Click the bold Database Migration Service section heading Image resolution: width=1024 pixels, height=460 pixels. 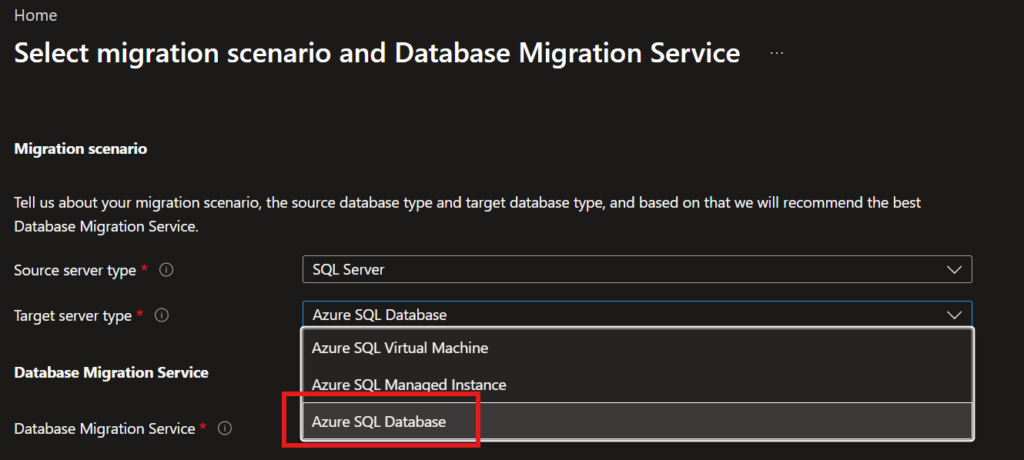111,372
